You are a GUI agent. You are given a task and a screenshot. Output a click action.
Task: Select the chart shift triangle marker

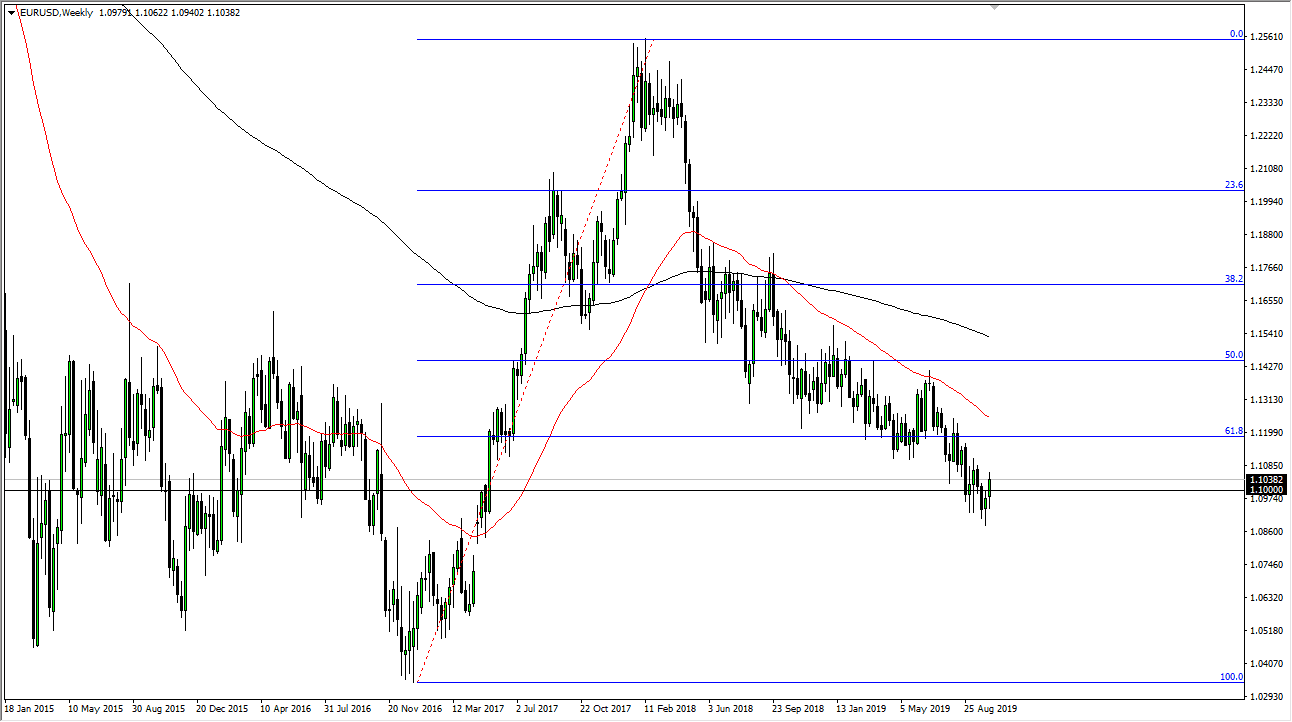click(x=993, y=7)
